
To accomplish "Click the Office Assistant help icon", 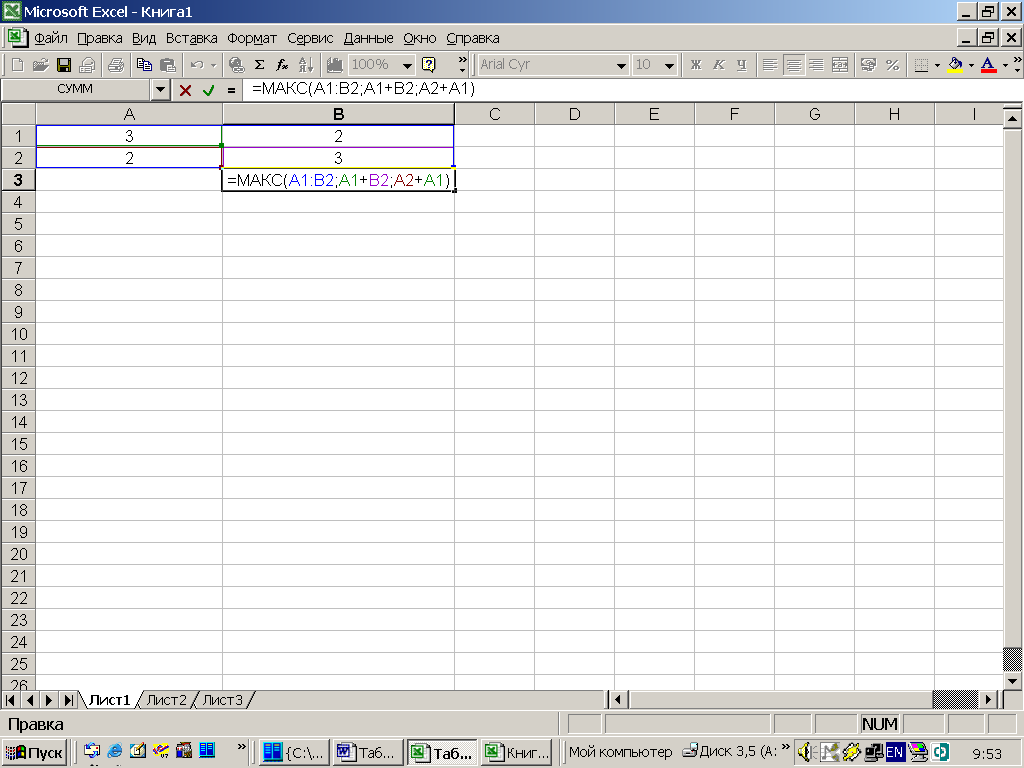I will click(429, 65).
